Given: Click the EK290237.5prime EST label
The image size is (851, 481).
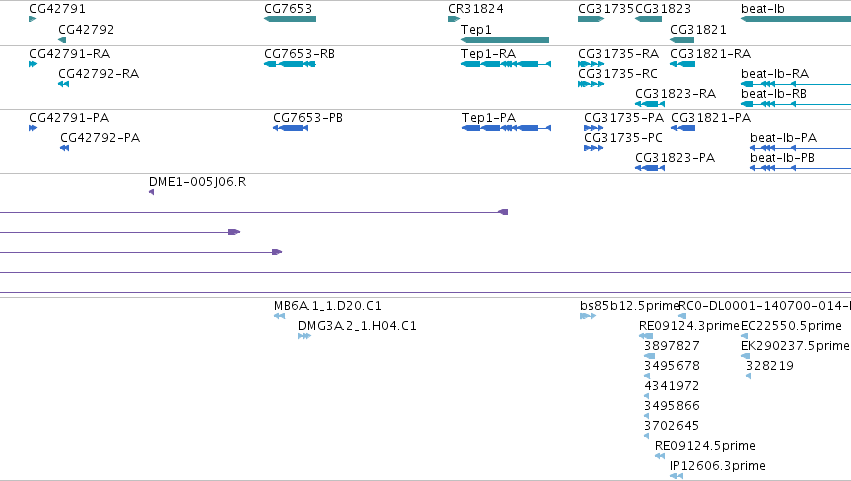Looking at the screenshot, I should pyautogui.click(x=795, y=346).
